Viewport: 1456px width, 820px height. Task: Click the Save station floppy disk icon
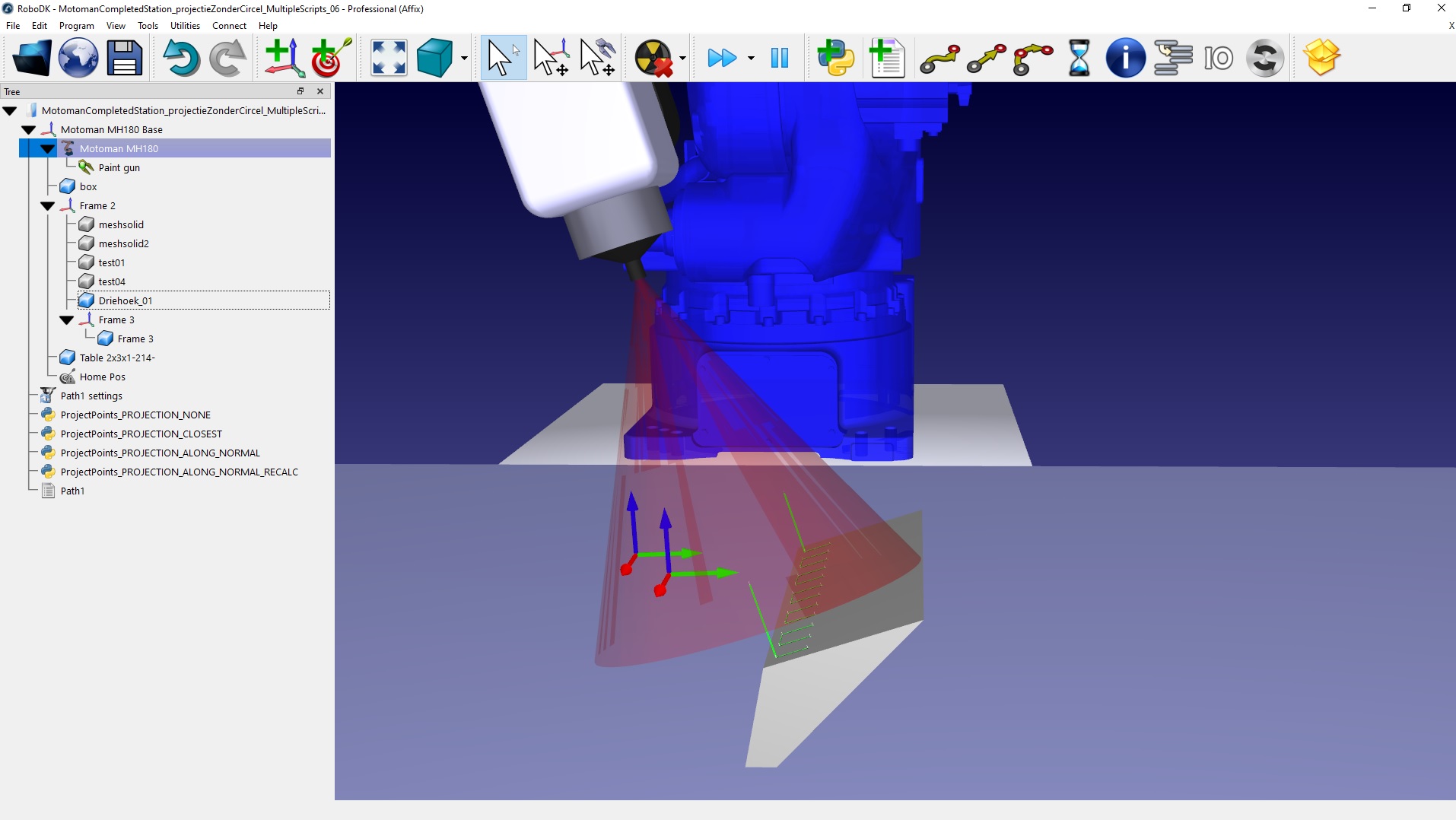[x=124, y=58]
